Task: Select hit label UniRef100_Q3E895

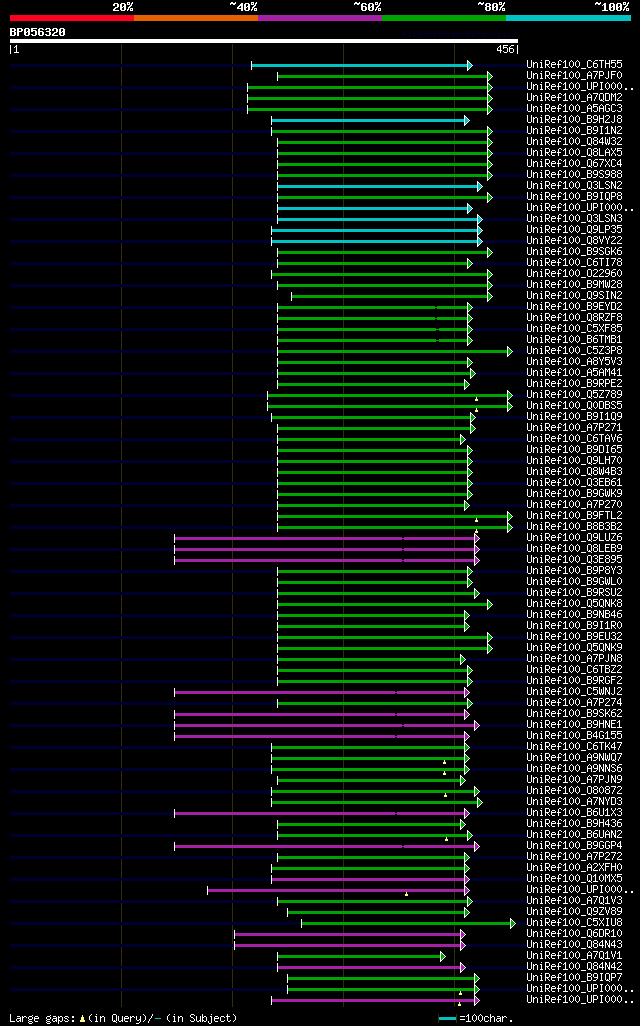Action: point(575,559)
